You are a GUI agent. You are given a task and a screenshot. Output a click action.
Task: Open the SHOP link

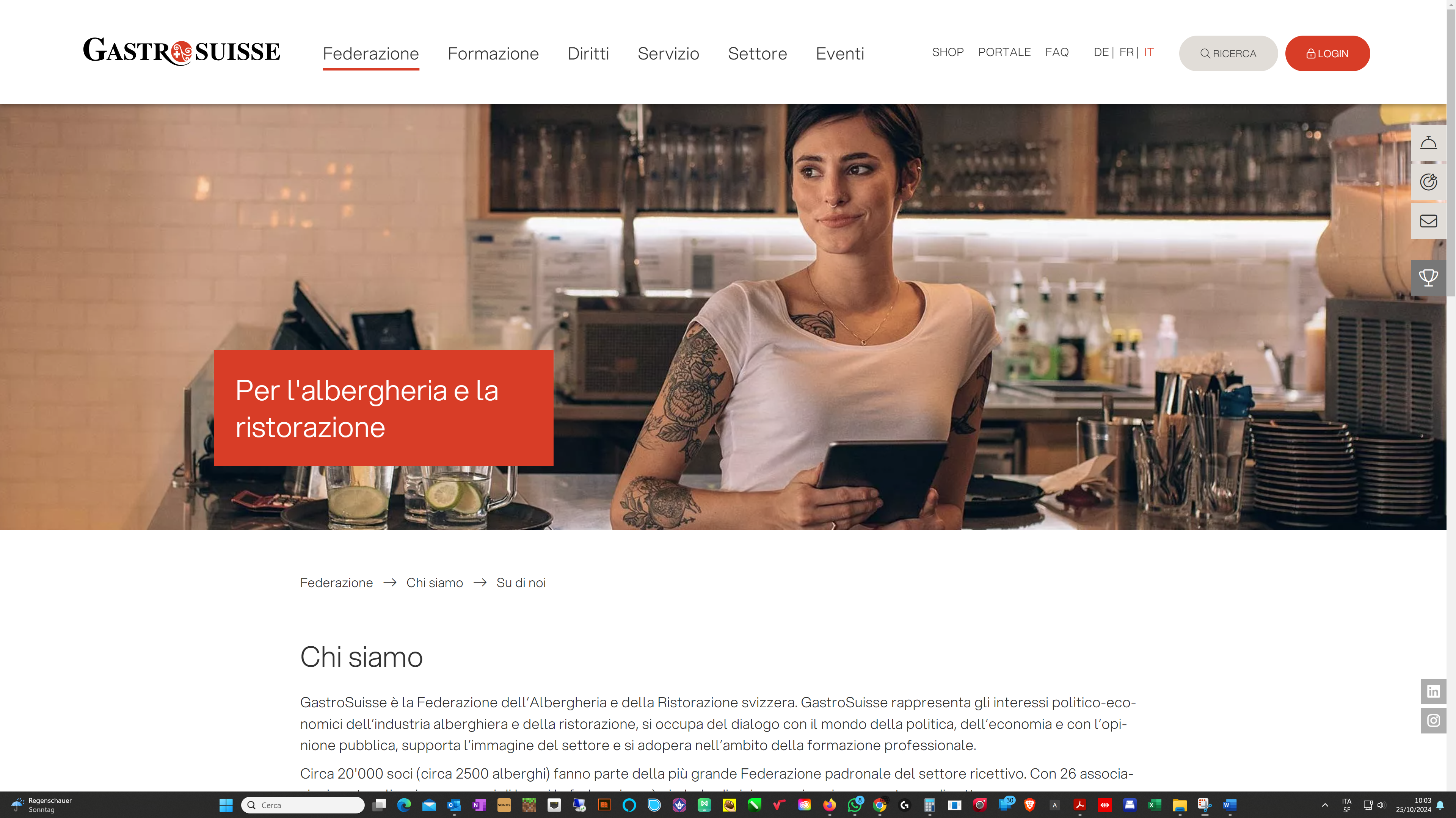[948, 52]
